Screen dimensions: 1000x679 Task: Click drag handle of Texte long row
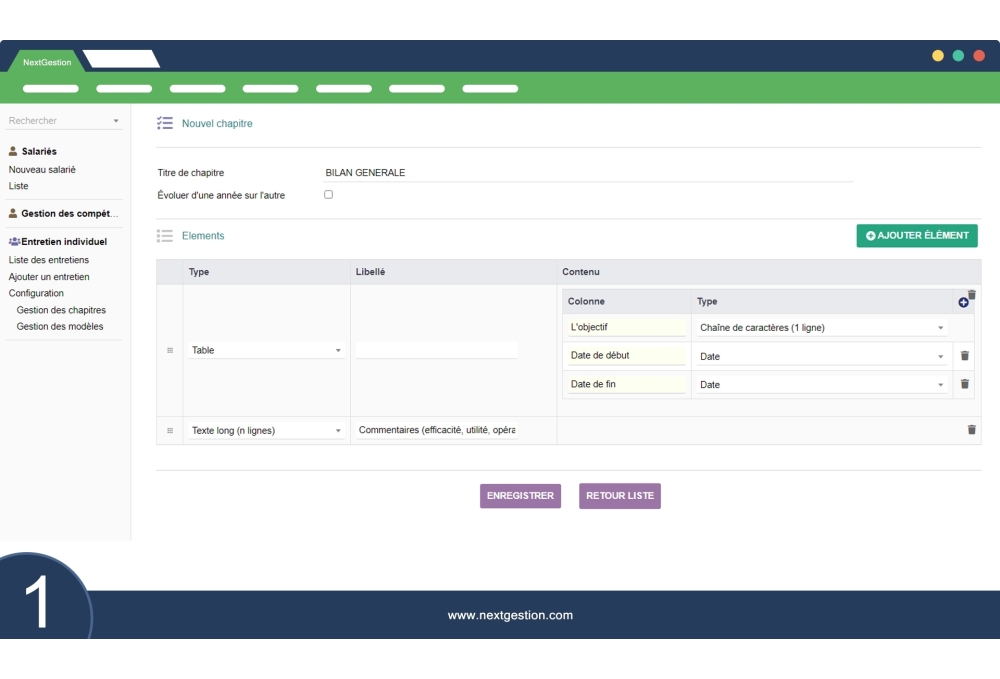[169, 430]
